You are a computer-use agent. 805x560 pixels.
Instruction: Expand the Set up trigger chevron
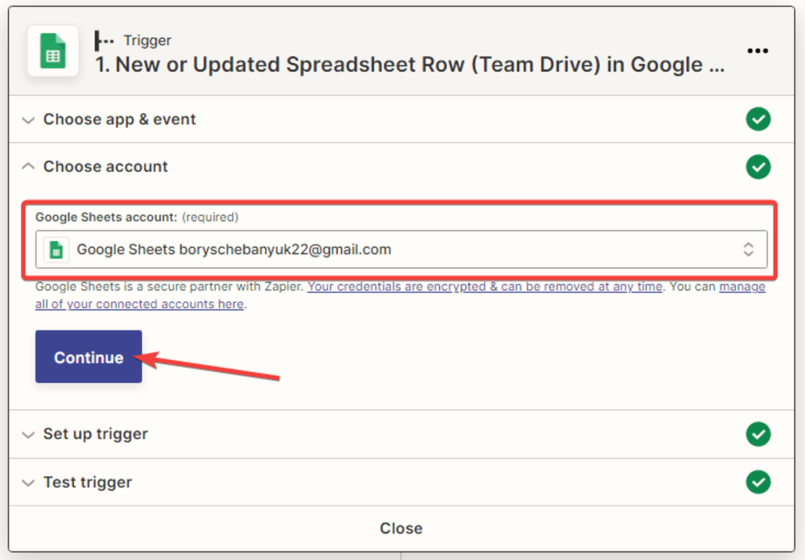[x=28, y=435]
